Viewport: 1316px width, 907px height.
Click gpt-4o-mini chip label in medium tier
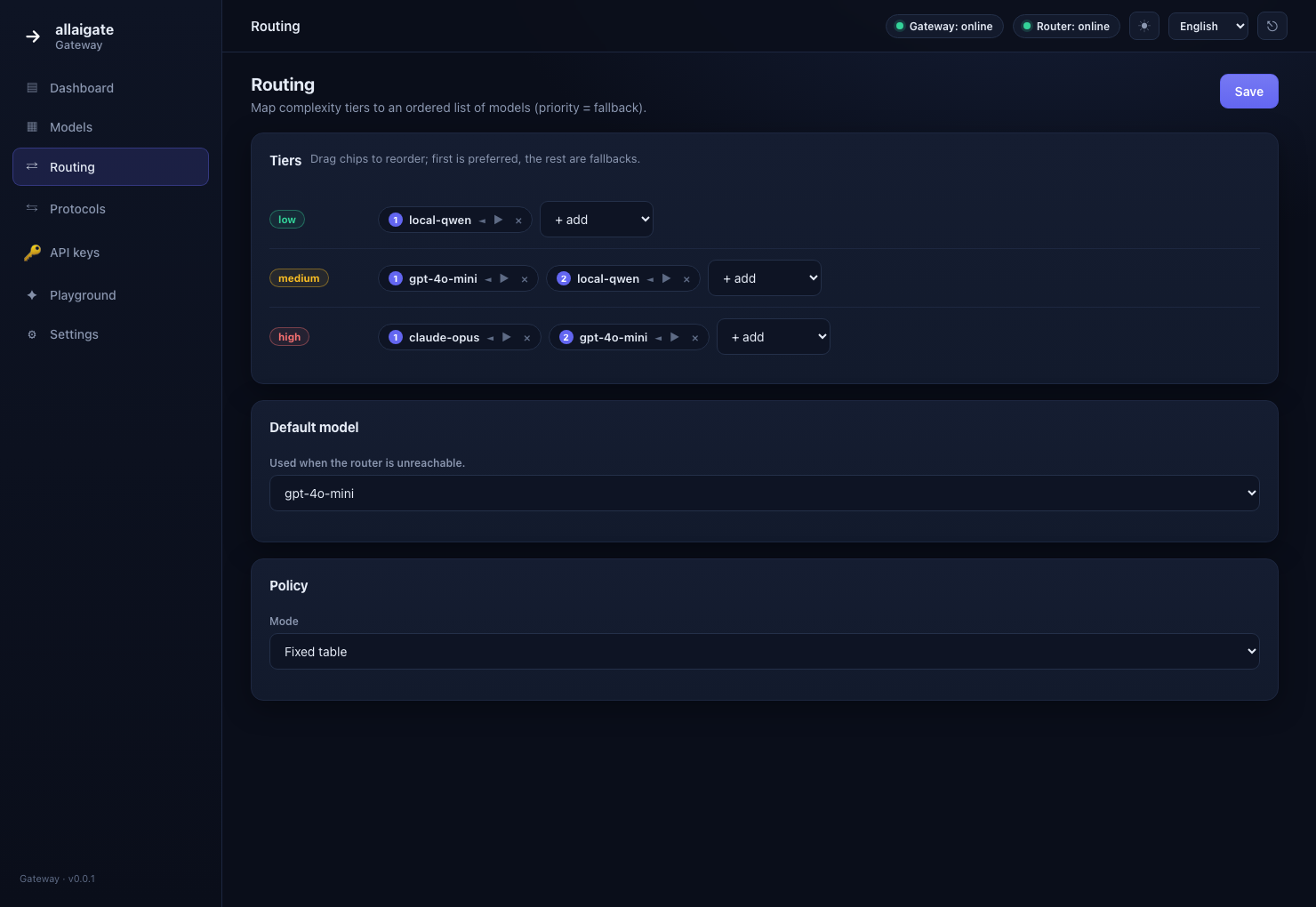[443, 279]
